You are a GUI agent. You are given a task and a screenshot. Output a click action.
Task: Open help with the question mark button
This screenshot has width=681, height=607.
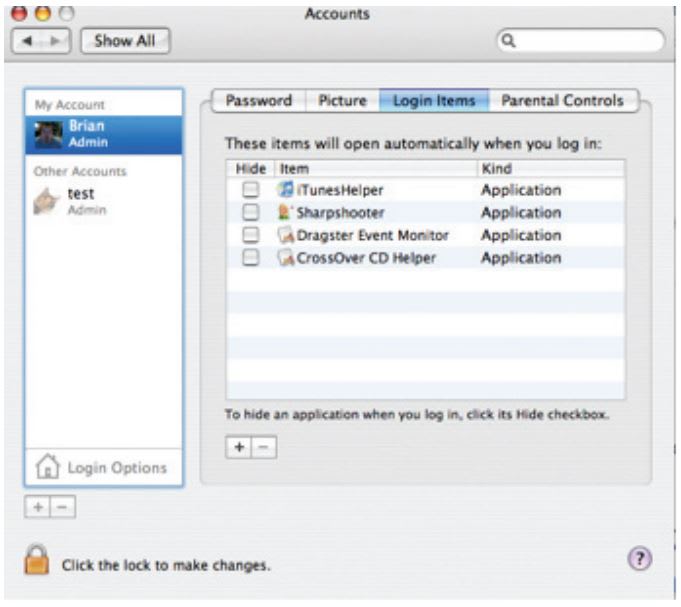[639, 558]
